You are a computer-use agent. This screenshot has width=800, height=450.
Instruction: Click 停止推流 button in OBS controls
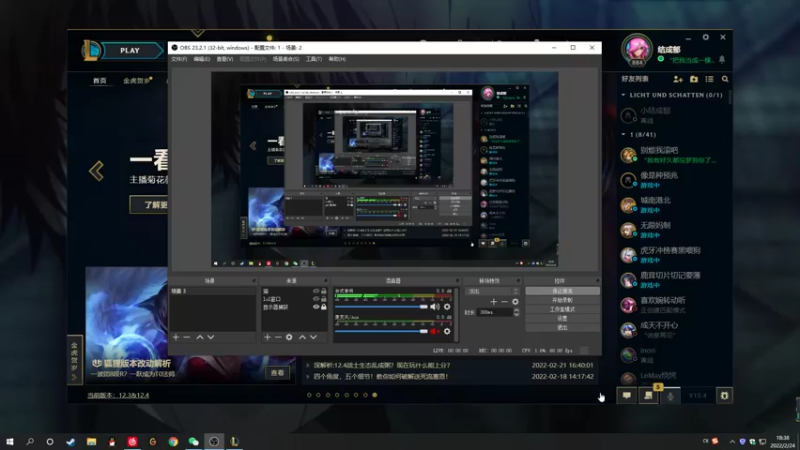[562, 291]
